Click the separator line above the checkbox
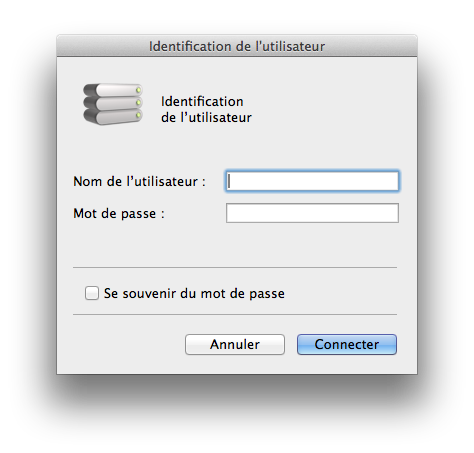This screenshot has height=453, width=474. tap(235, 267)
